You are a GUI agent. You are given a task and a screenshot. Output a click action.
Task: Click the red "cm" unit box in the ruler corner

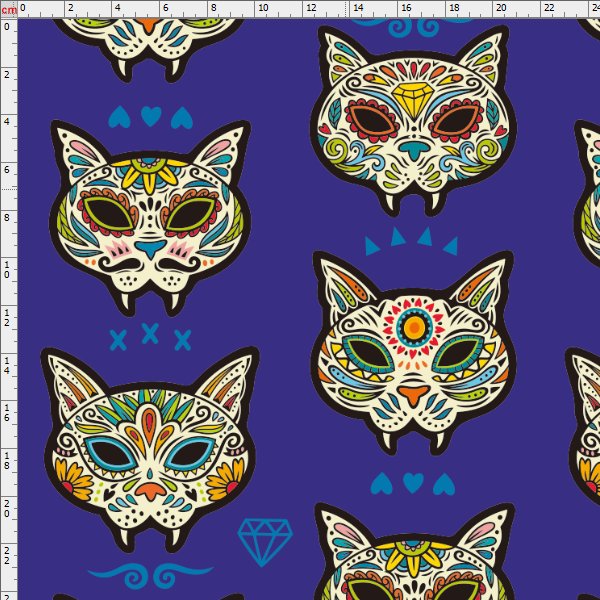[9, 9]
